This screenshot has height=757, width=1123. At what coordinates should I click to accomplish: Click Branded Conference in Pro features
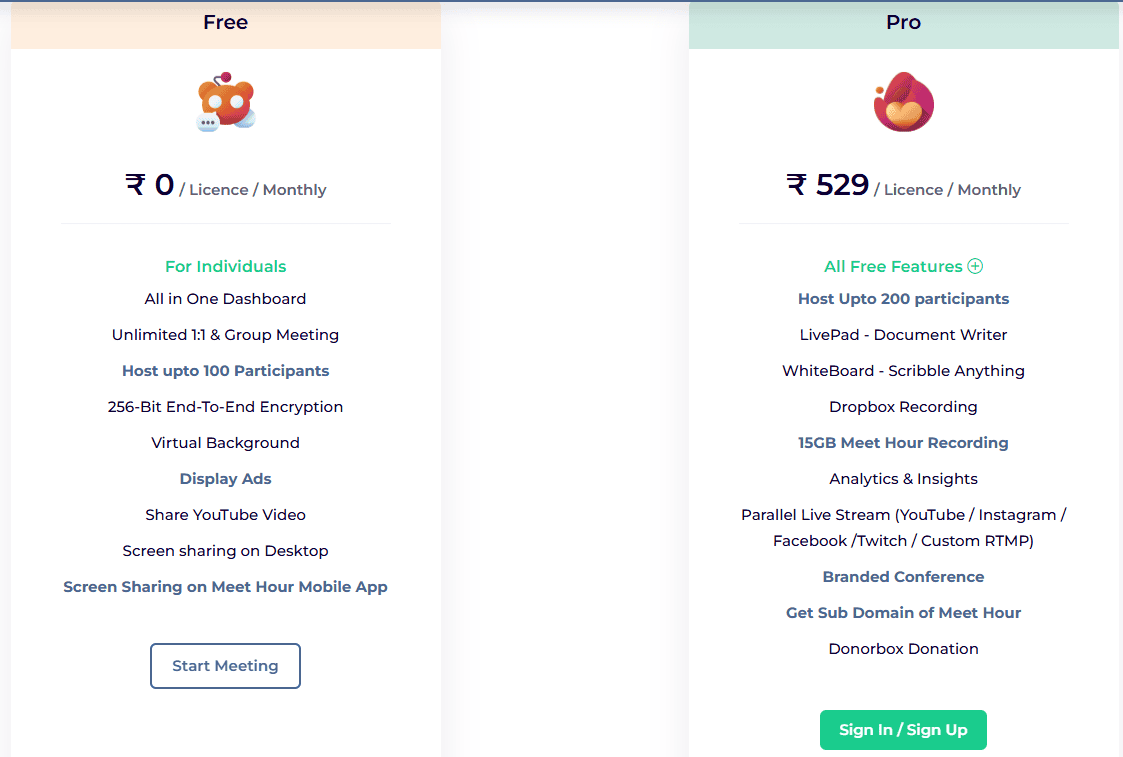pyautogui.click(x=903, y=576)
